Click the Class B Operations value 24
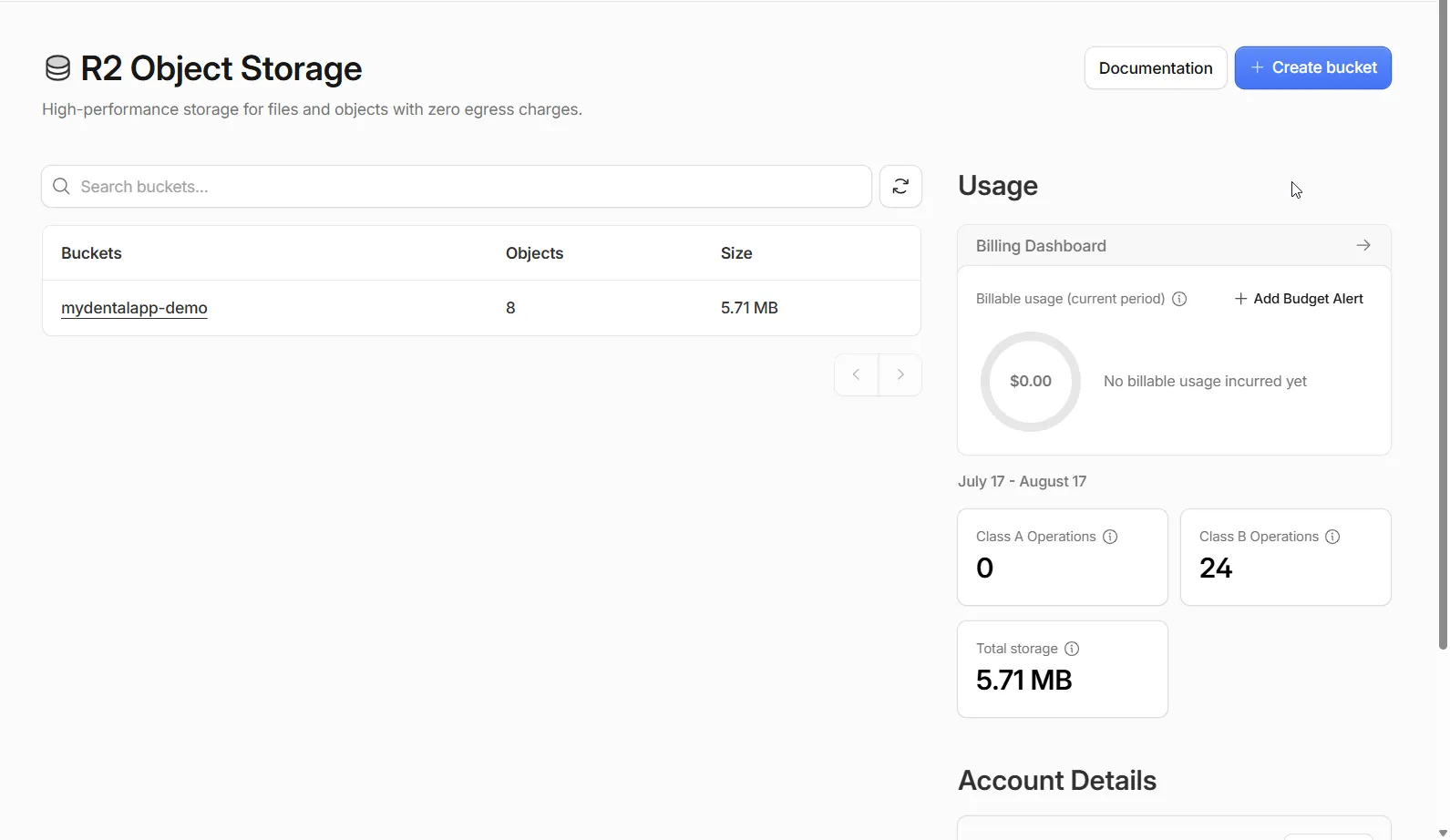 click(x=1216, y=569)
